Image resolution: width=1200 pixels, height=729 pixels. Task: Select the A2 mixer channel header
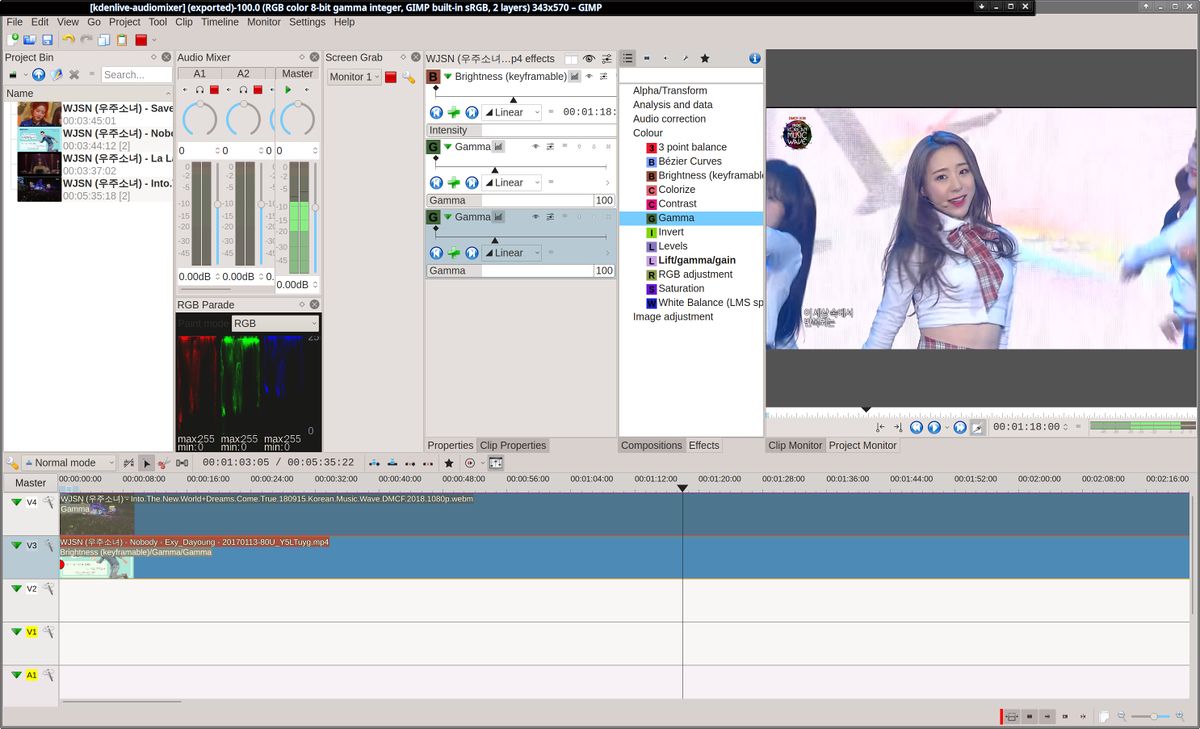[x=243, y=74]
